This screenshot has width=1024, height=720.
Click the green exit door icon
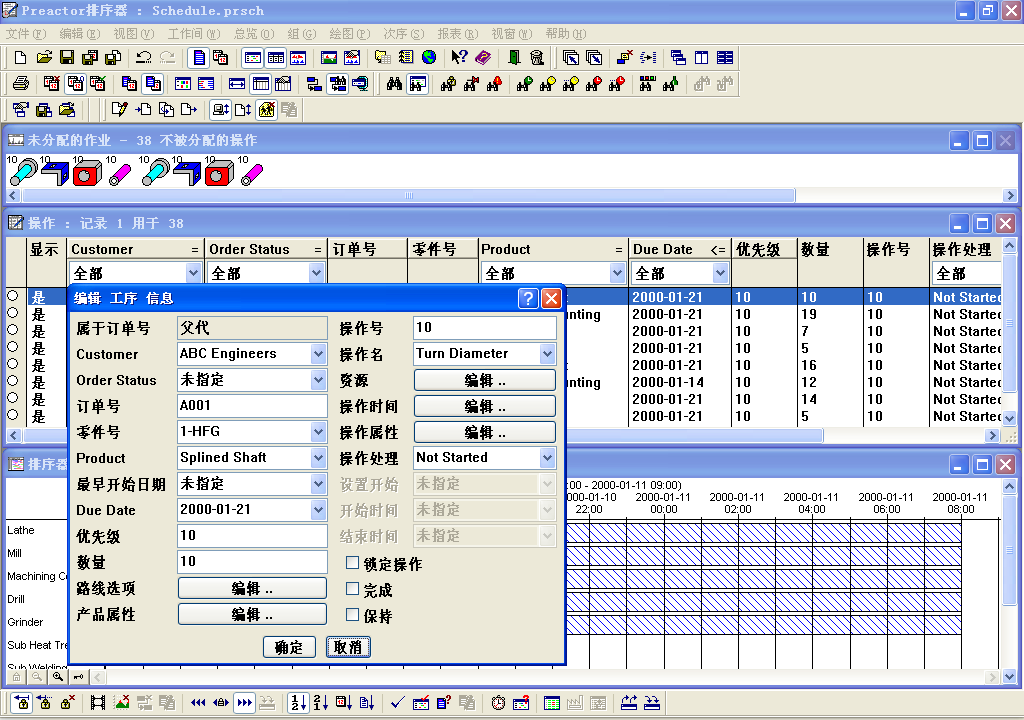[514, 57]
